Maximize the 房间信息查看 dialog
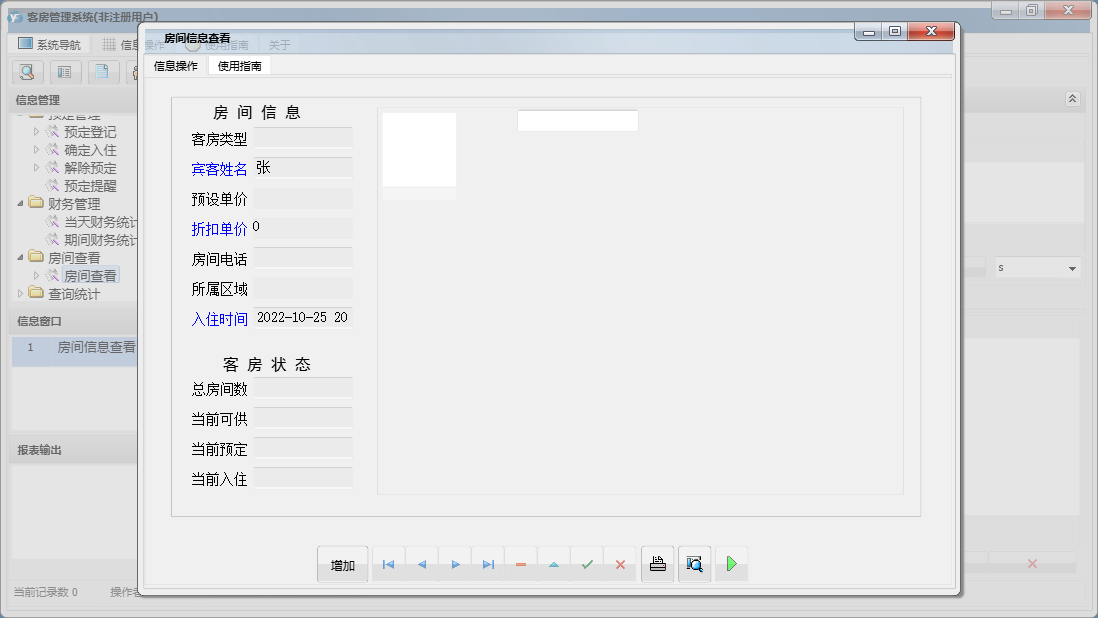The width and height of the screenshot is (1098, 618). pyautogui.click(x=894, y=31)
